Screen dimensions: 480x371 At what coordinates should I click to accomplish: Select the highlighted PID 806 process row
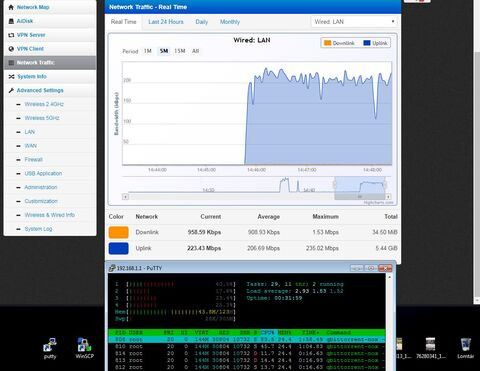(247, 340)
